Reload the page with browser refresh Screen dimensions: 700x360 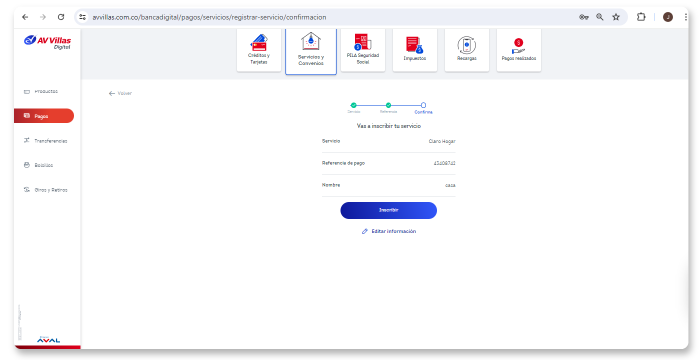pyautogui.click(x=61, y=17)
